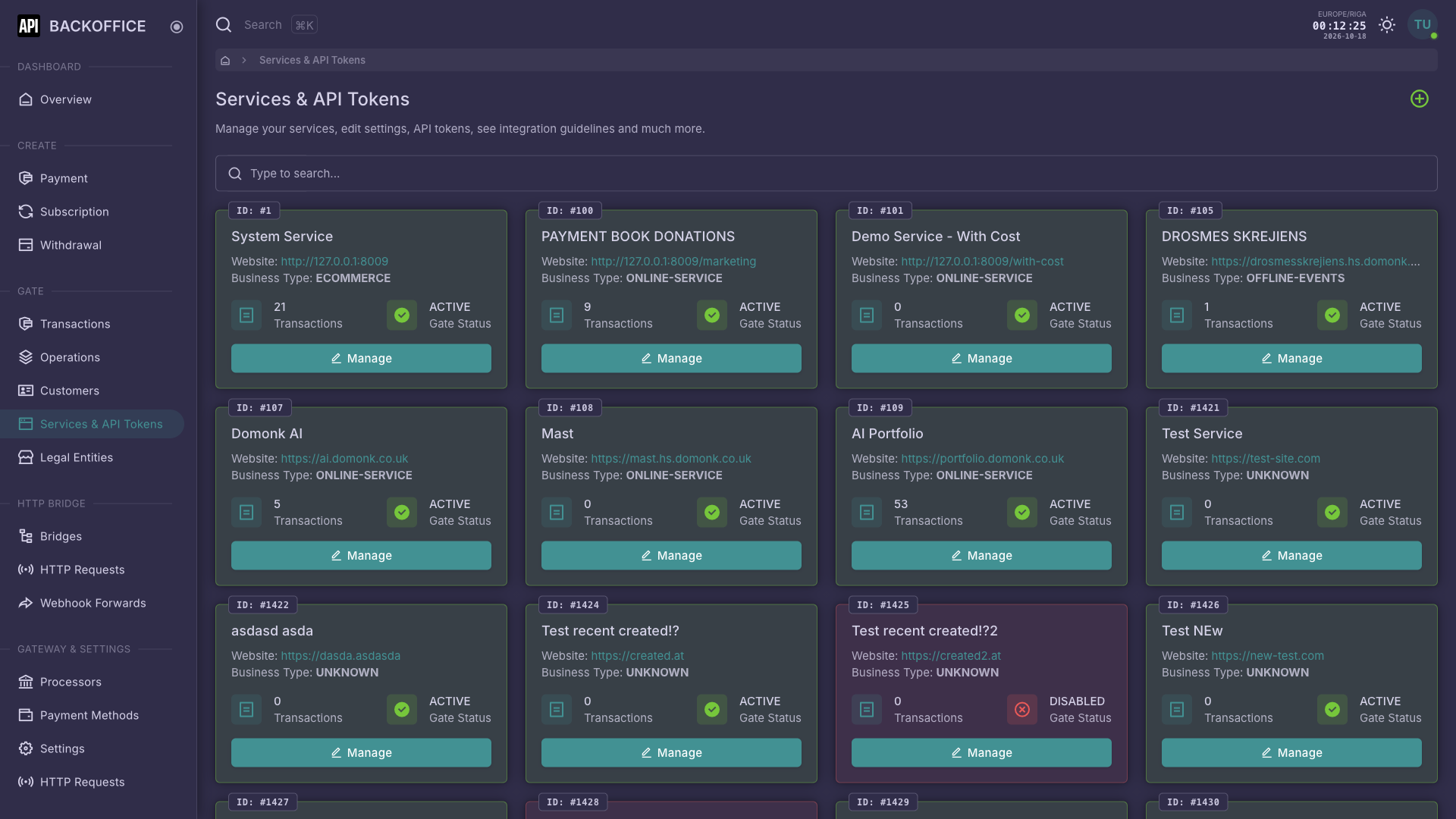Image resolution: width=1456 pixels, height=819 pixels.
Task: Click Manage on DROSMES SKREJIENS card
Action: pos(1291,358)
